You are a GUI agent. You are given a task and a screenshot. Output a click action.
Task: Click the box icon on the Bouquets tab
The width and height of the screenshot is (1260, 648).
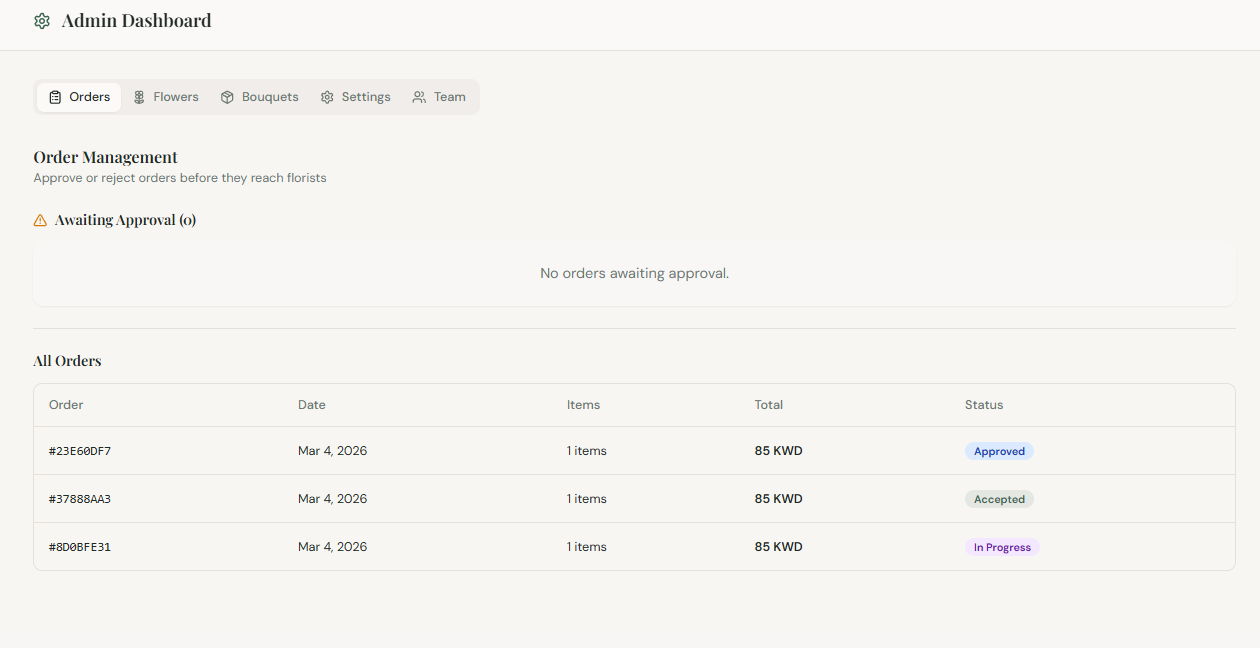click(227, 97)
